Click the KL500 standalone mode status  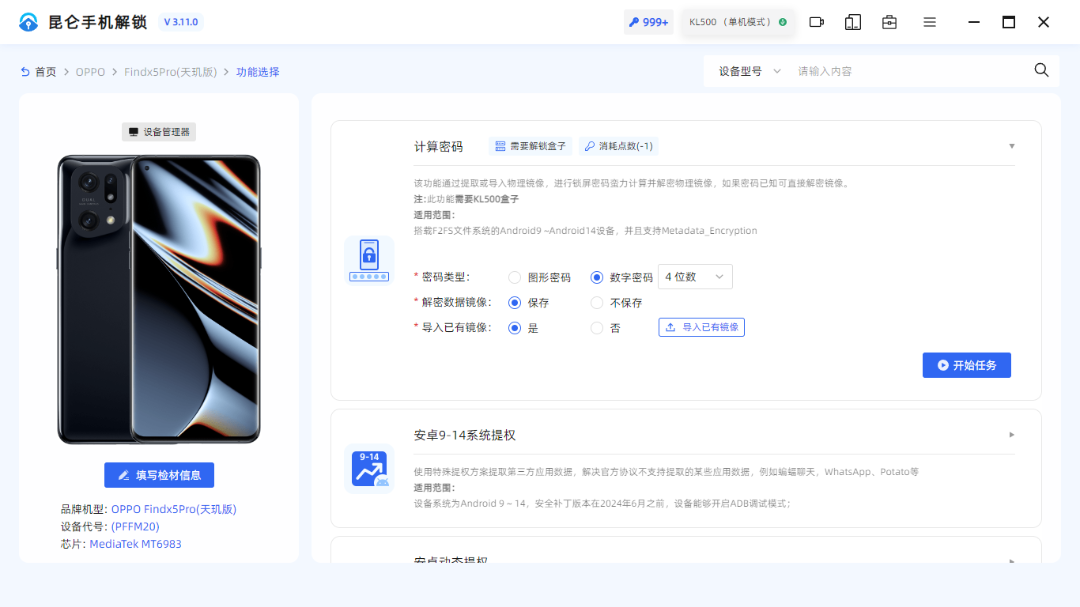click(x=738, y=22)
